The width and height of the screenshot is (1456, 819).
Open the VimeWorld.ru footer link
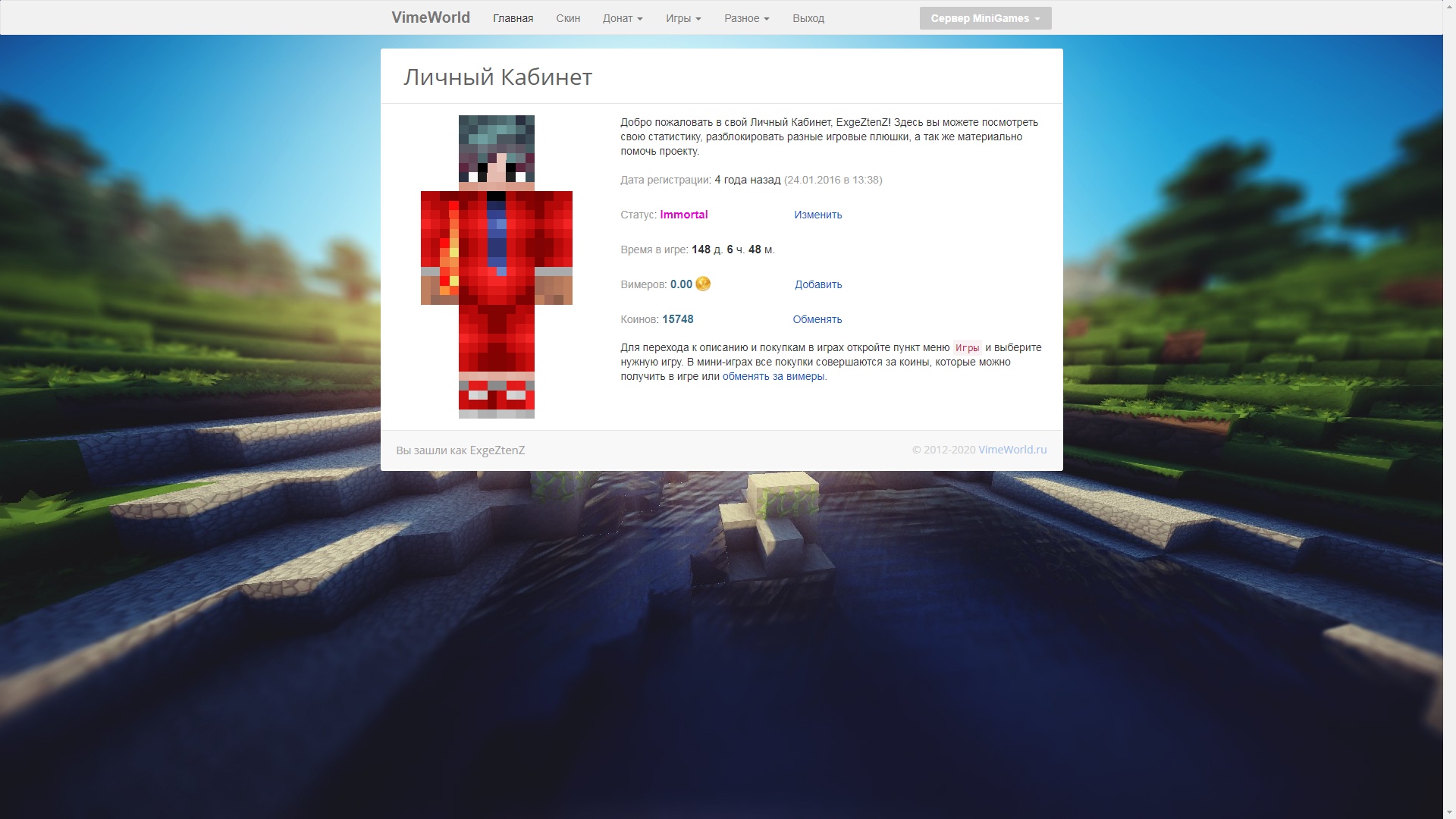1012,450
